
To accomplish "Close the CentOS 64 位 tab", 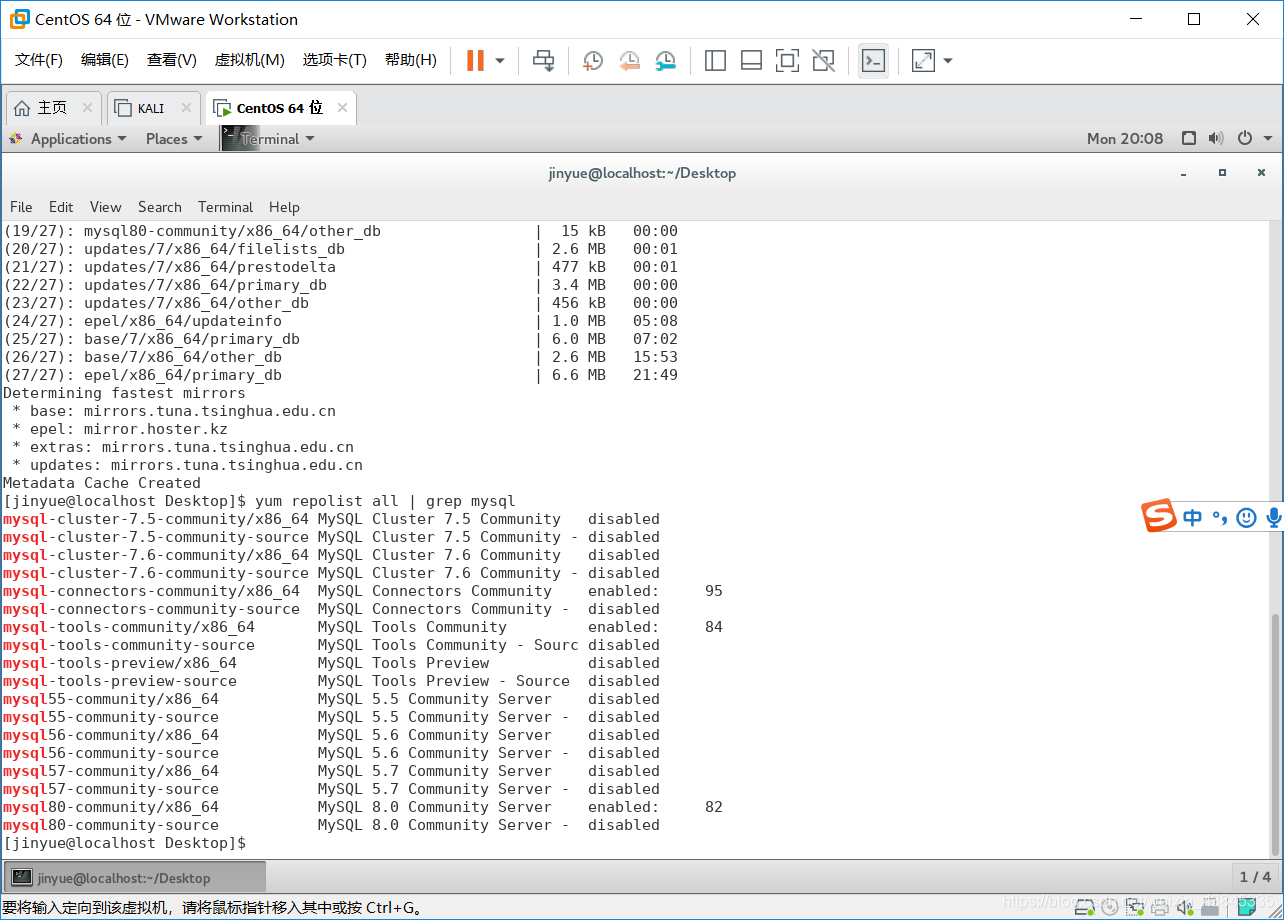I will [x=342, y=108].
